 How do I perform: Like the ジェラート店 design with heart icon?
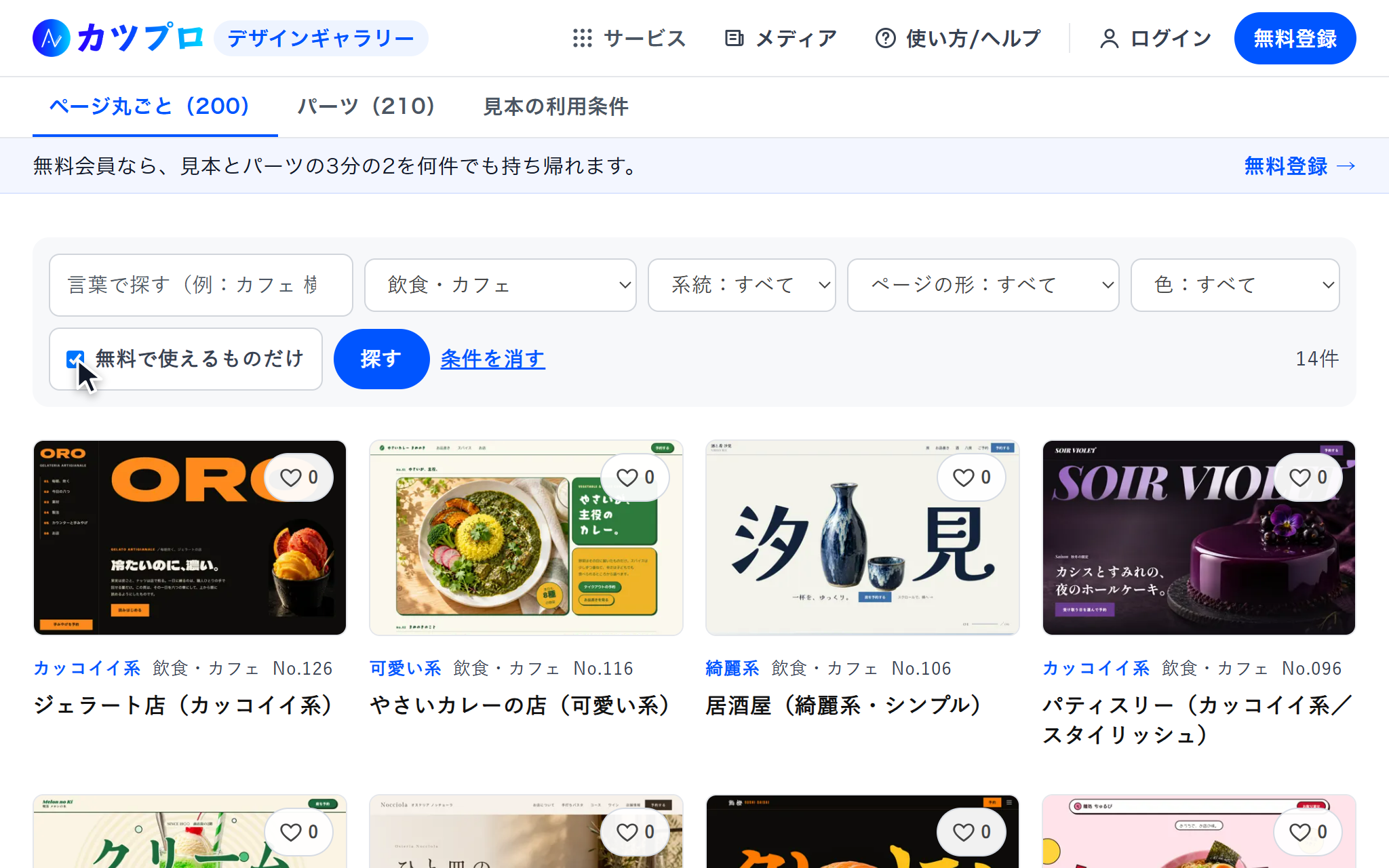tap(299, 477)
